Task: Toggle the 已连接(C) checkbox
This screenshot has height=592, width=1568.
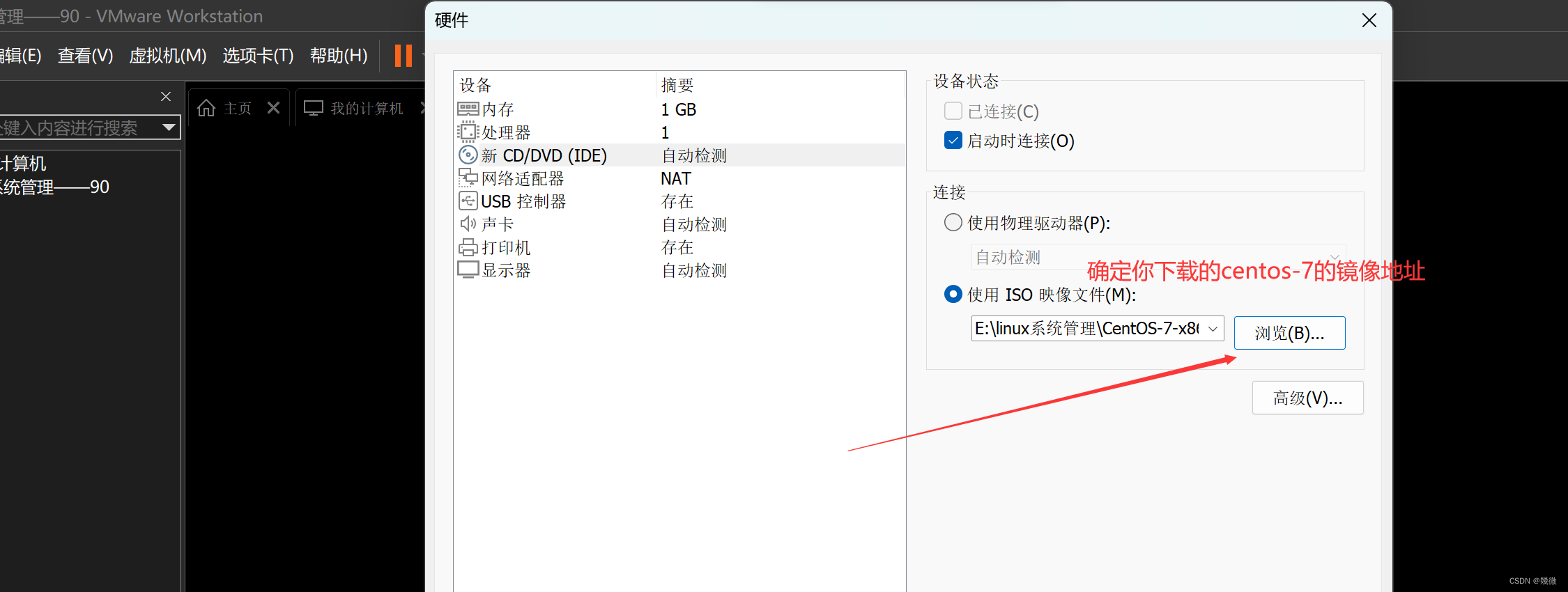Action: (953, 111)
